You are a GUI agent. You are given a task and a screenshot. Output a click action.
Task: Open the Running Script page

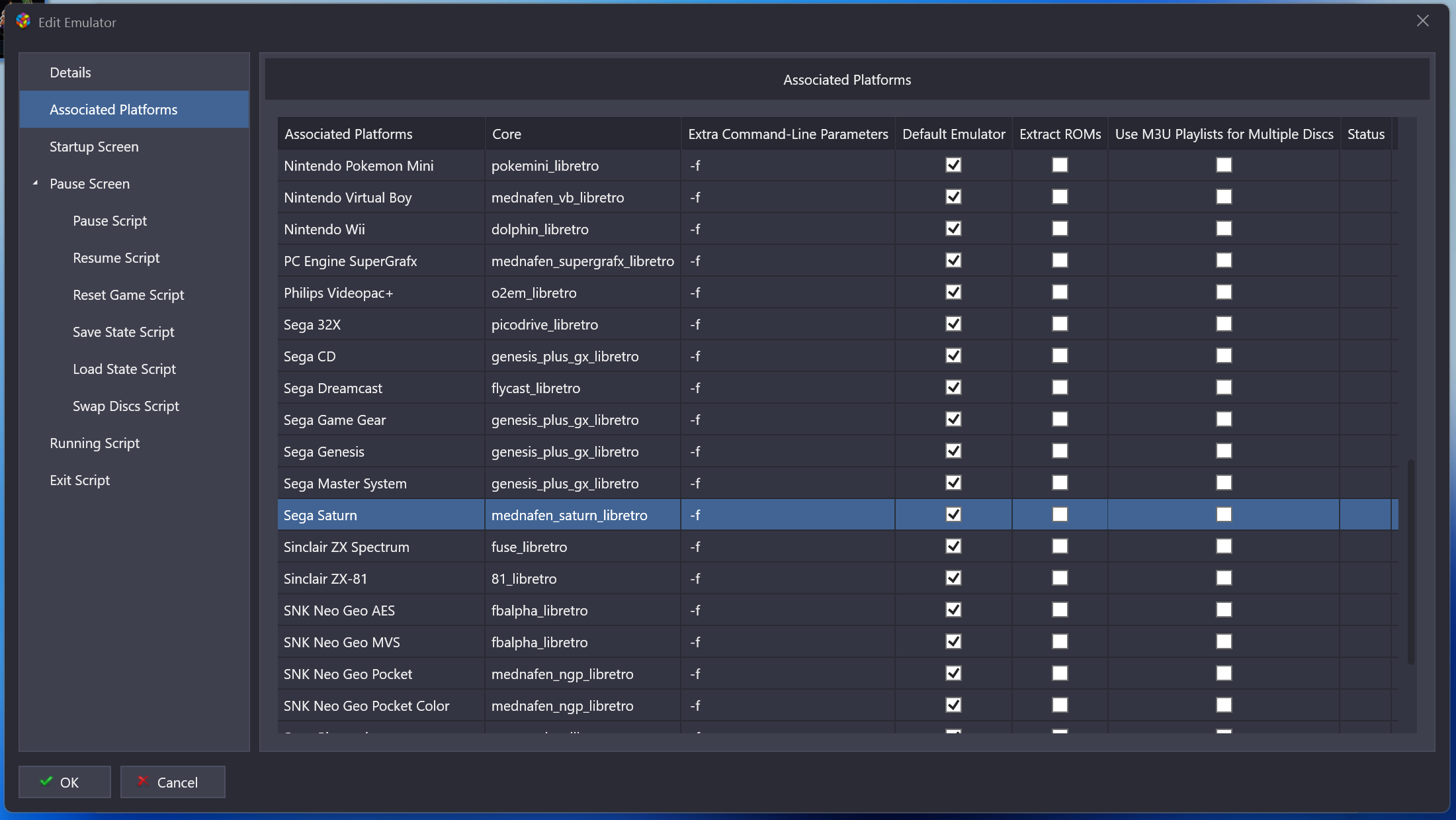[134, 443]
